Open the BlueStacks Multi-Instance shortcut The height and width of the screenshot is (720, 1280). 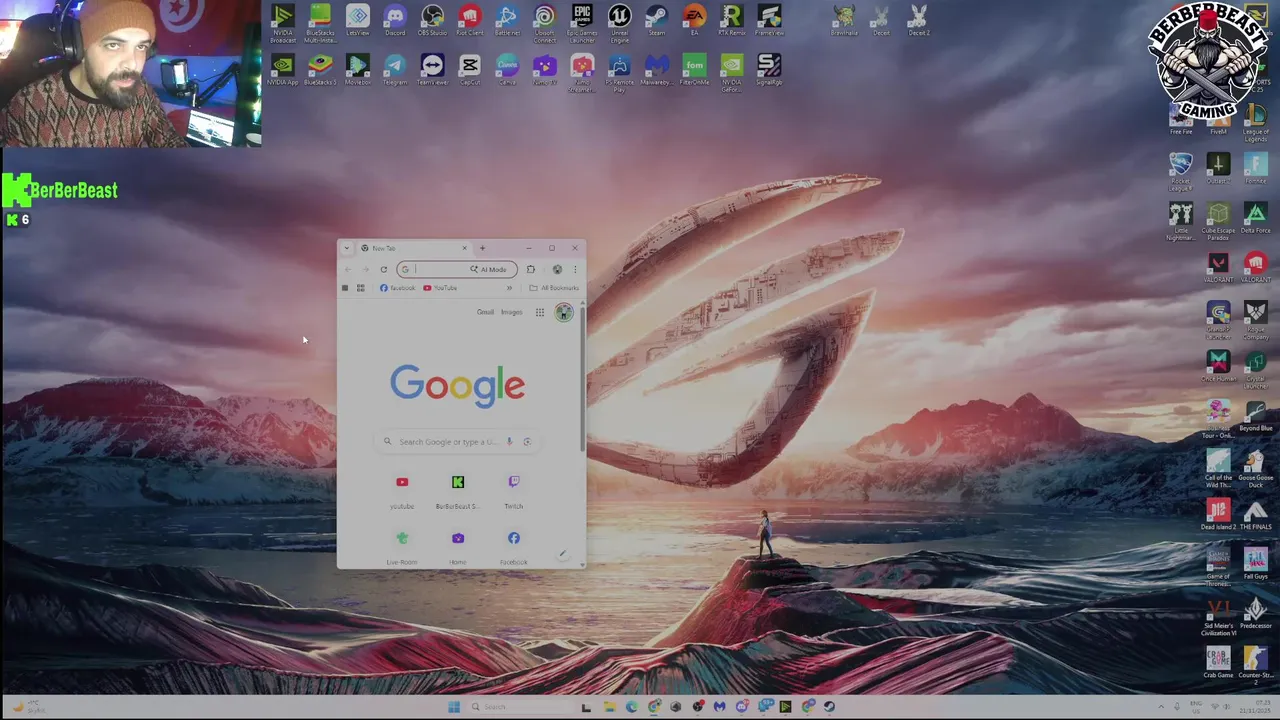pos(320,22)
